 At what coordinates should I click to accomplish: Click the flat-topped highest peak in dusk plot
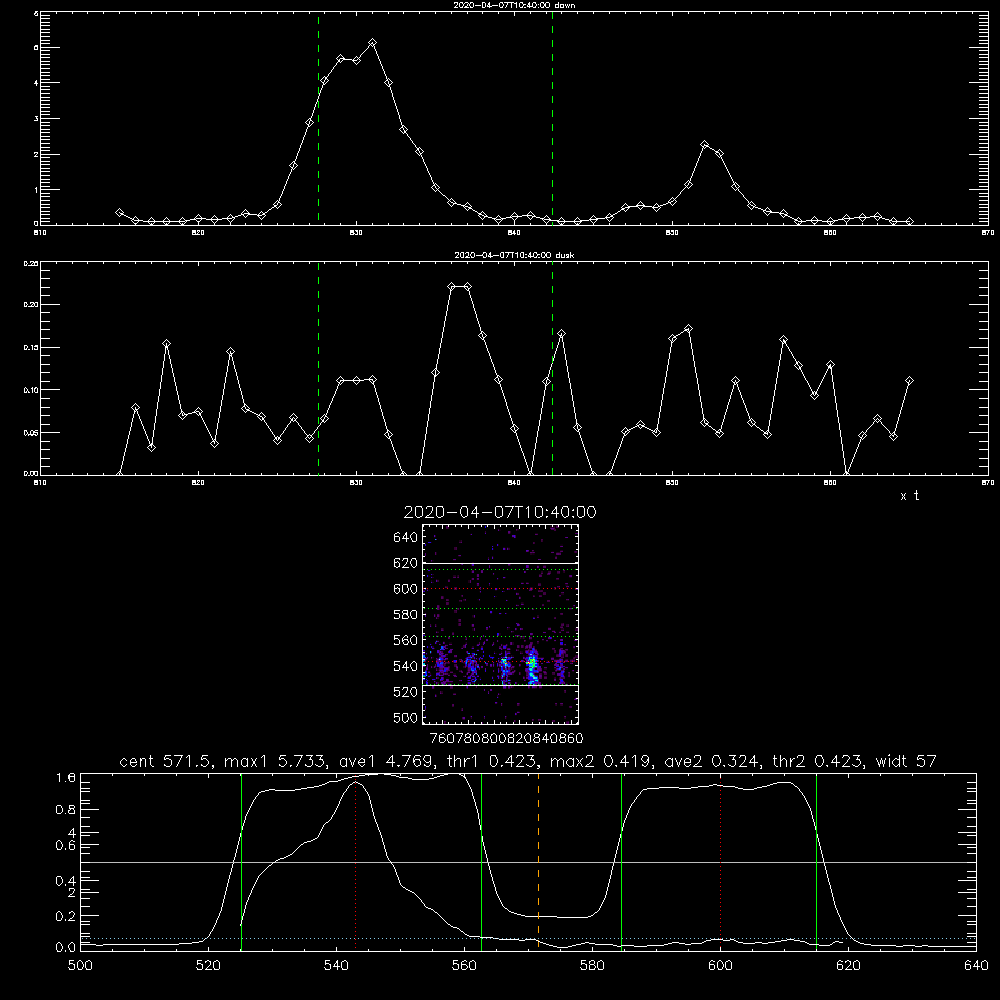click(x=459, y=286)
